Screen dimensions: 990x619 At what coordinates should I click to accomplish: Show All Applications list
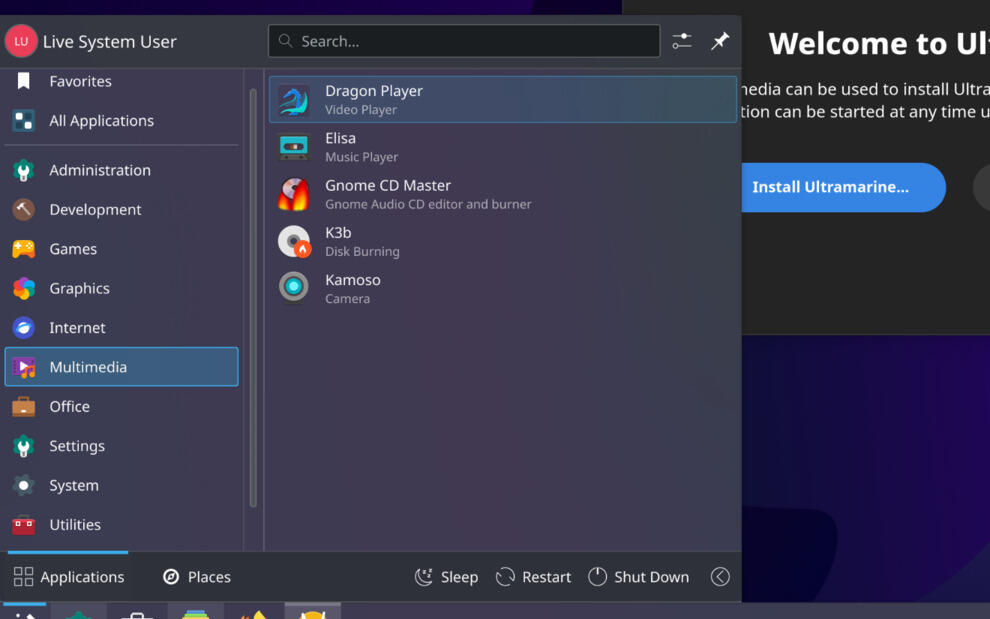[x=121, y=121]
